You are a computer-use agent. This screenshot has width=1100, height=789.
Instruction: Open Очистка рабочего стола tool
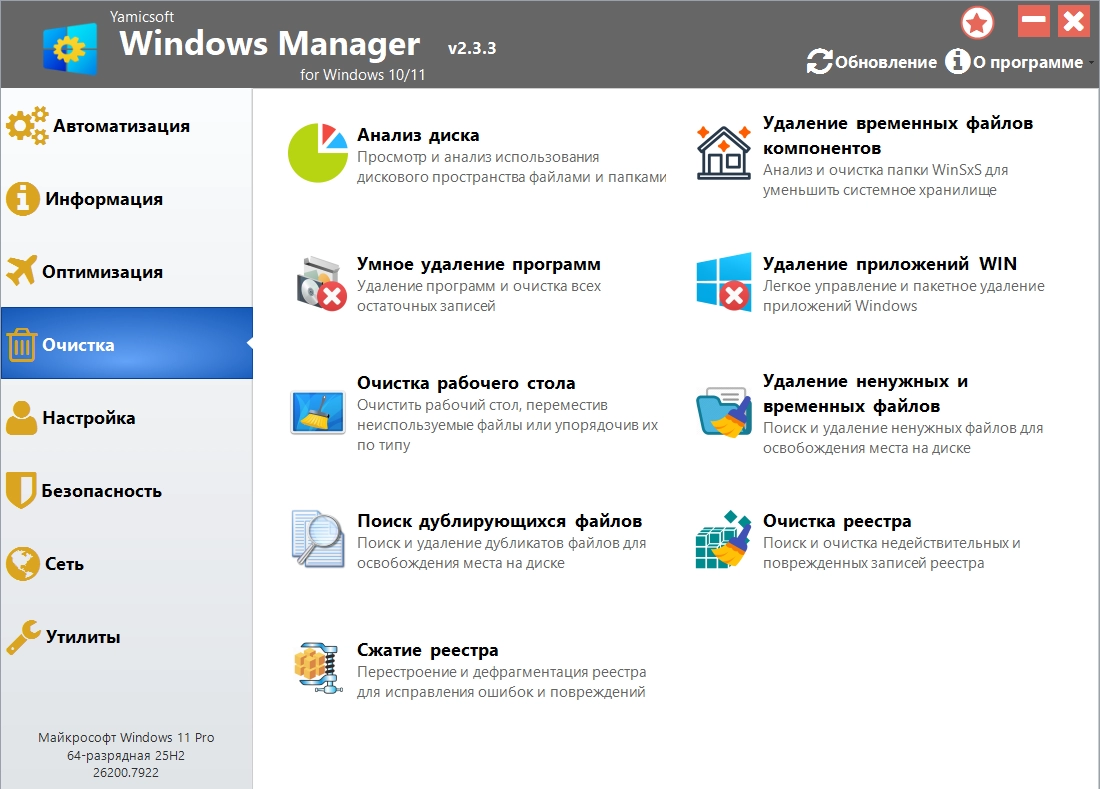point(466,383)
